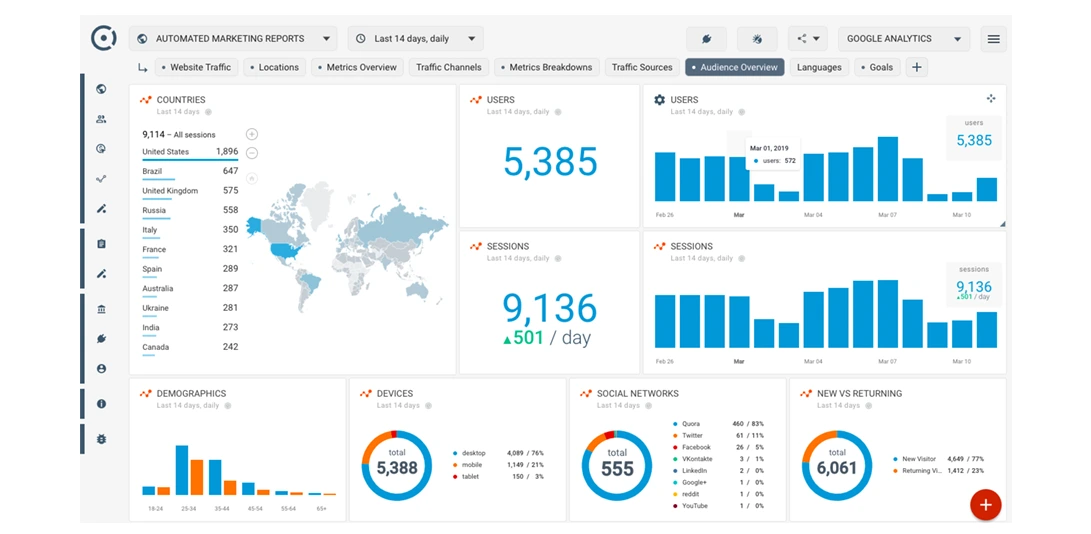Click the move handle on the Users chart widget

pyautogui.click(x=991, y=99)
